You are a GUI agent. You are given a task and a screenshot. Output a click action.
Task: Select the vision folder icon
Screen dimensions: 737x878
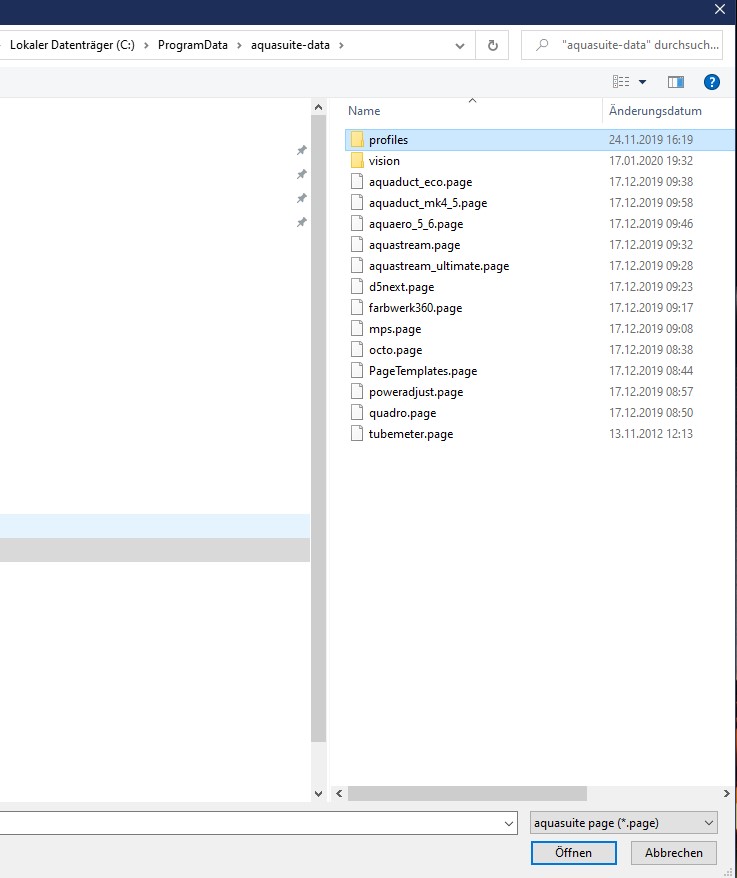point(357,161)
